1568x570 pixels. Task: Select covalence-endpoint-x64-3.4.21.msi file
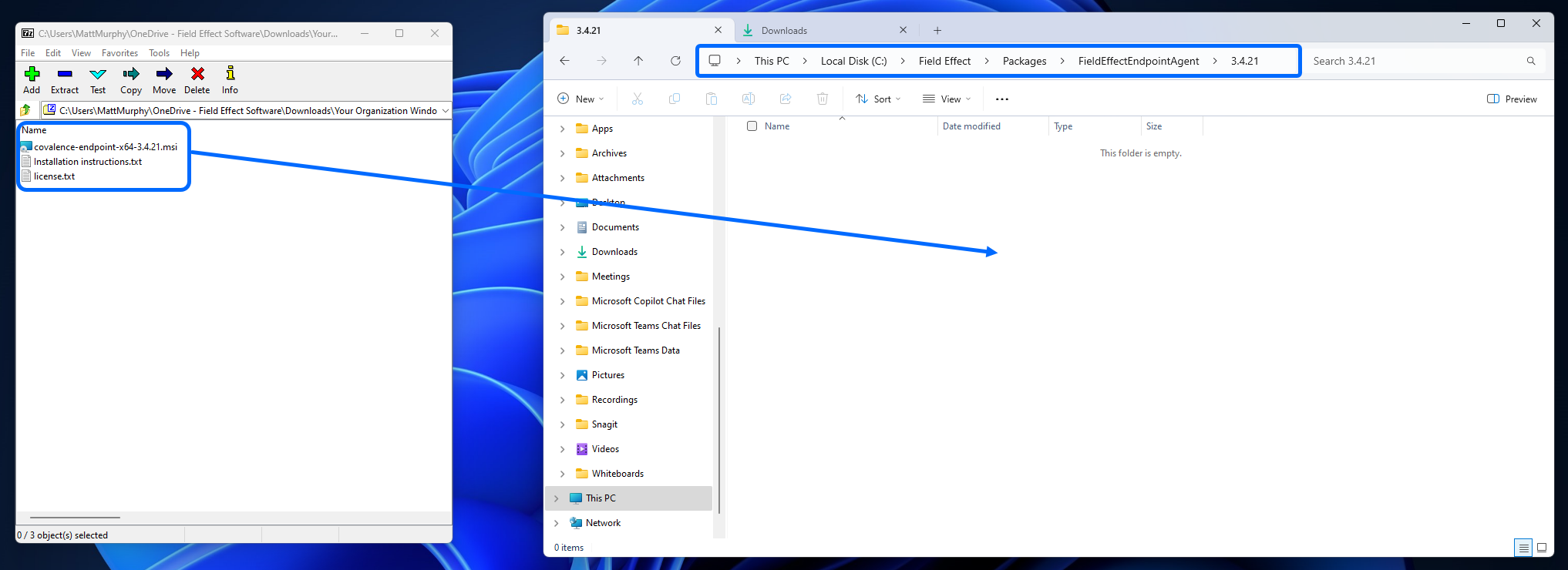coord(106,147)
